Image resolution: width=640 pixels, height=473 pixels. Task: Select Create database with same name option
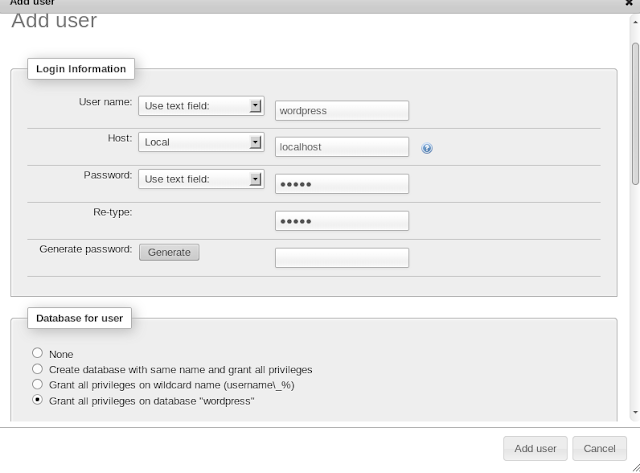(37, 369)
